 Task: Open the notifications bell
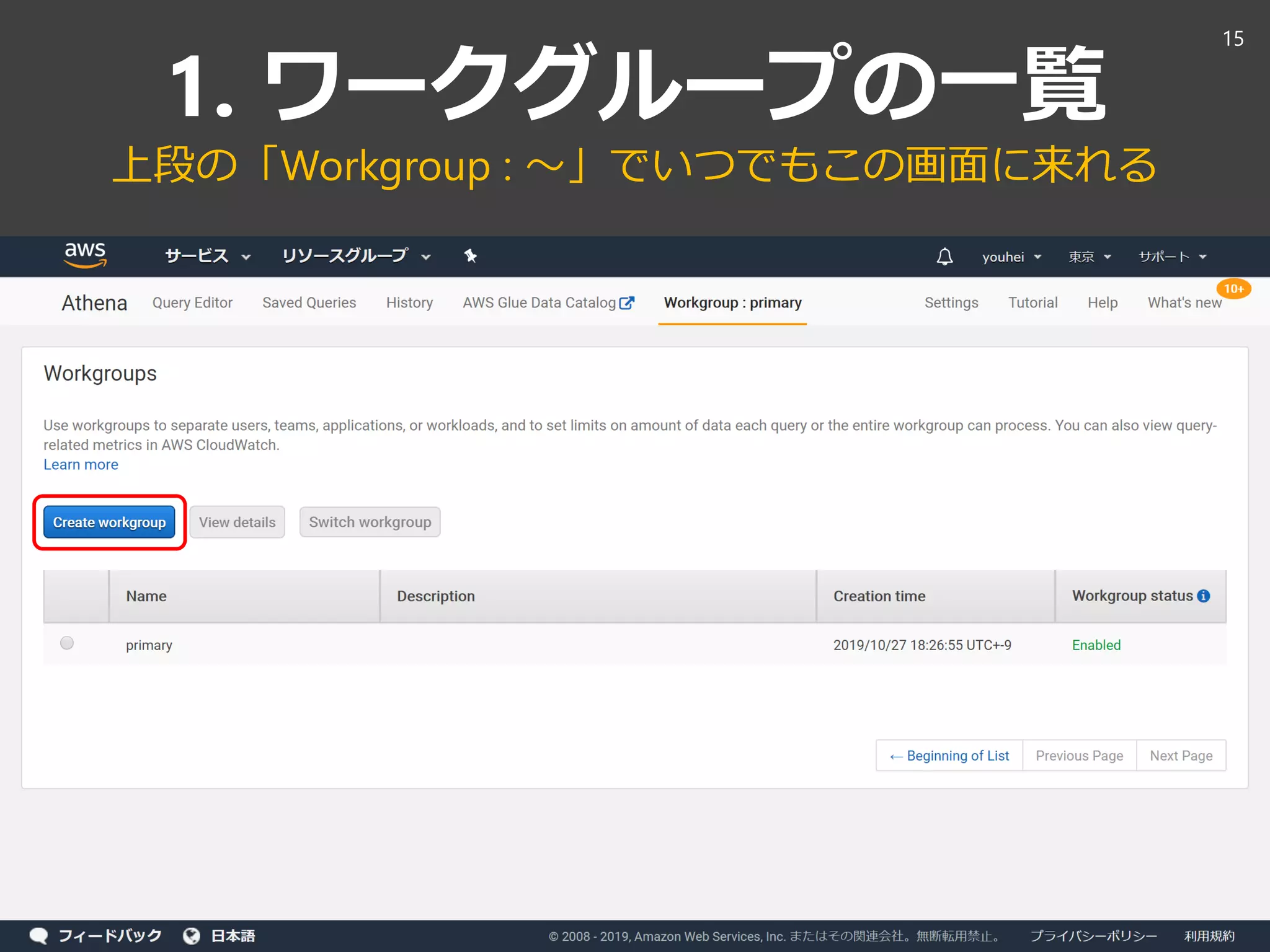click(x=944, y=256)
